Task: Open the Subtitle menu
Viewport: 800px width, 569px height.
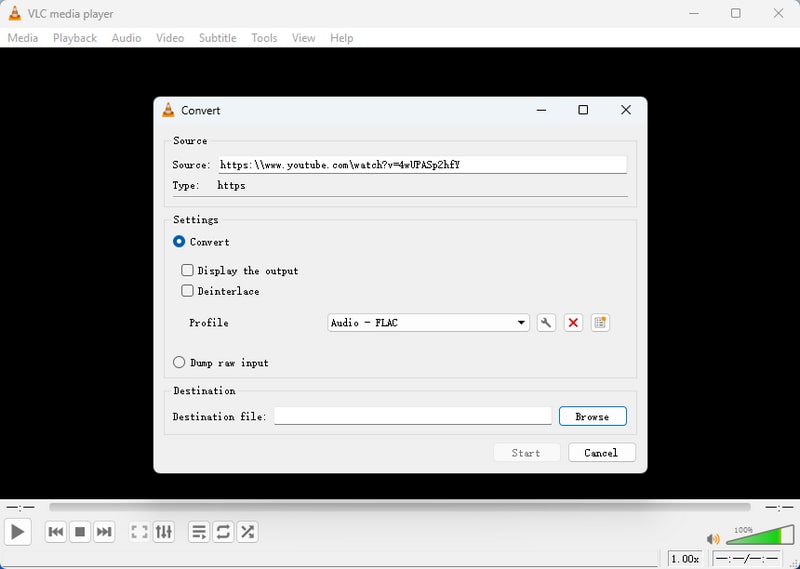Action: tap(217, 38)
